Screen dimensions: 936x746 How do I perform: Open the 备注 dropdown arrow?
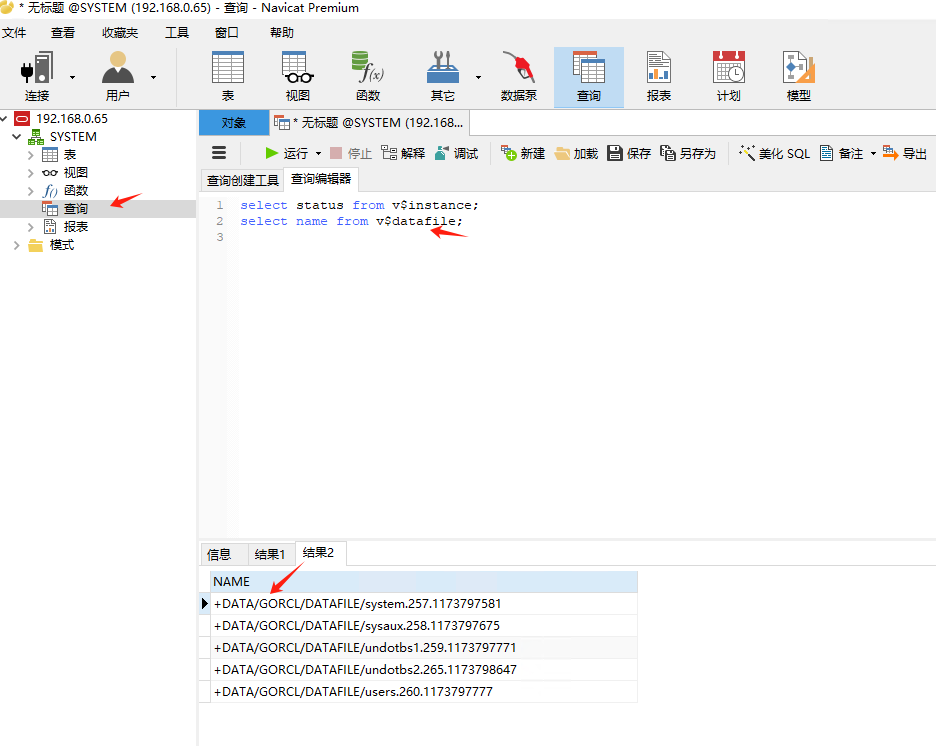[873, 153]
